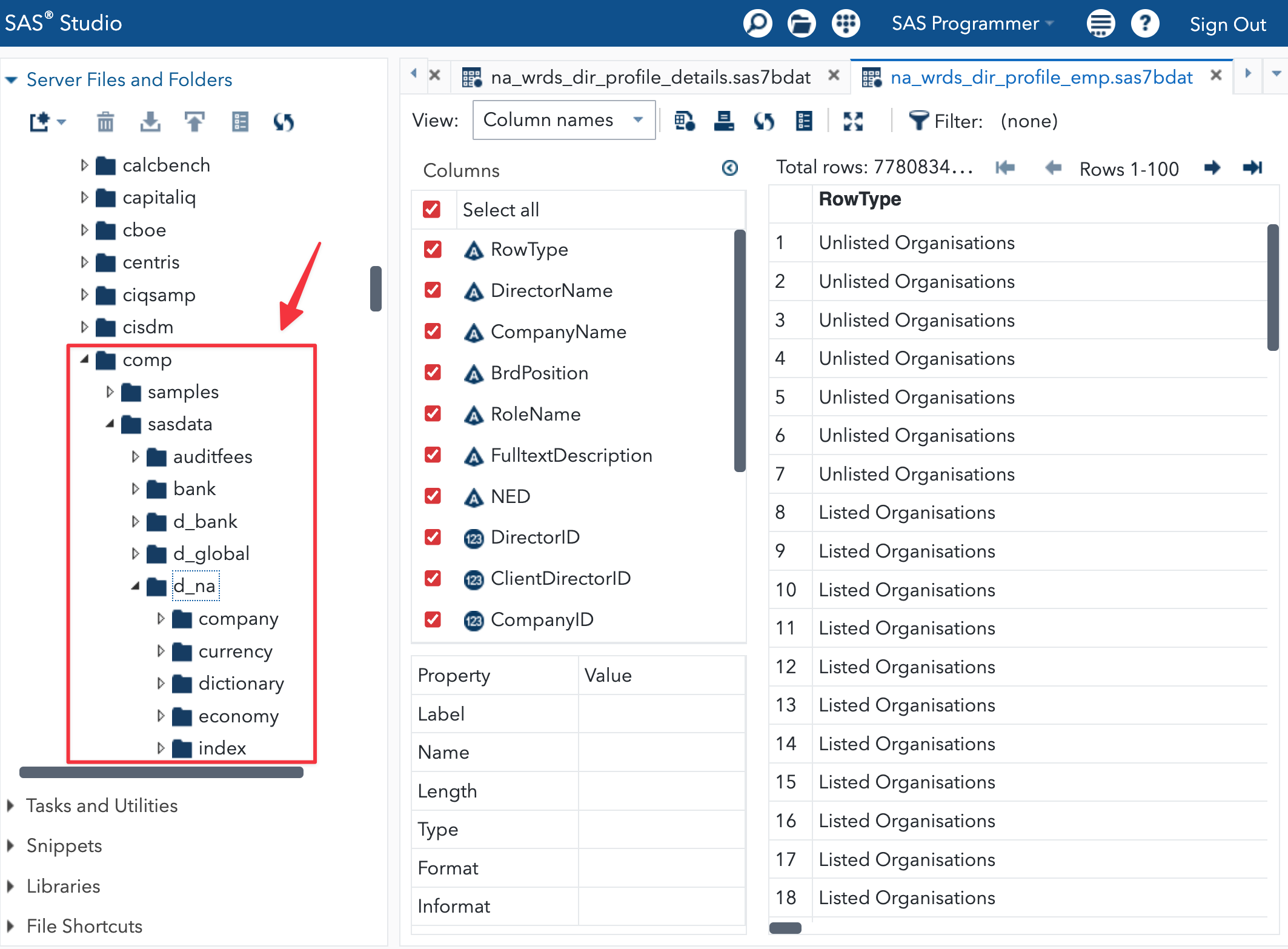Click Sign Out
This screenshot has height=949, width=1288.
pos(1227,24)
